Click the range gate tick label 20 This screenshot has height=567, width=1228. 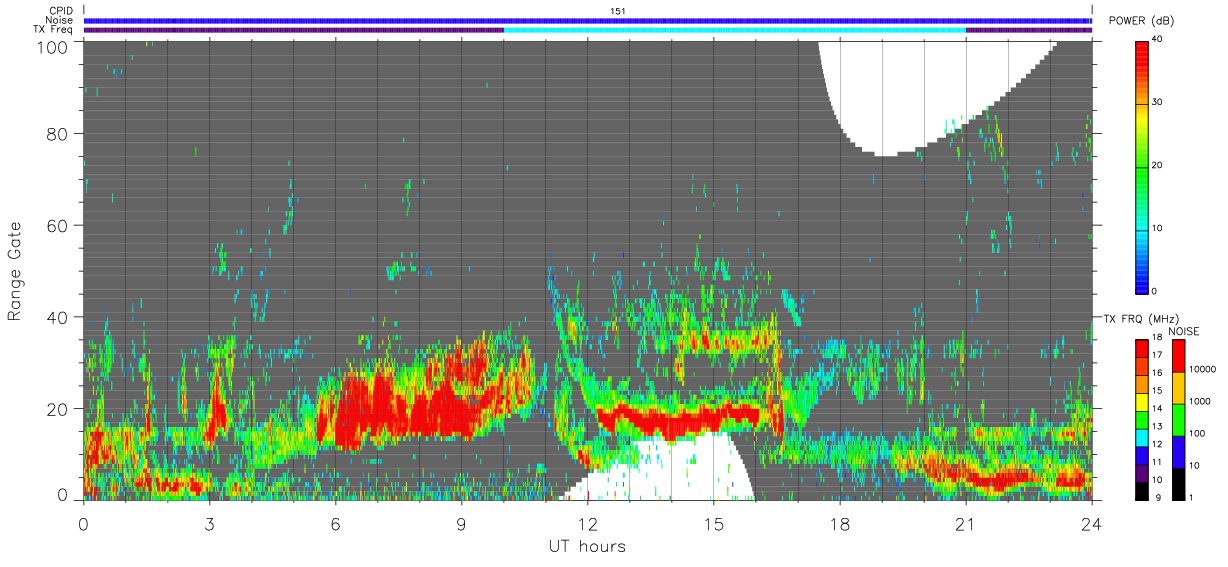tap(57, 409)
